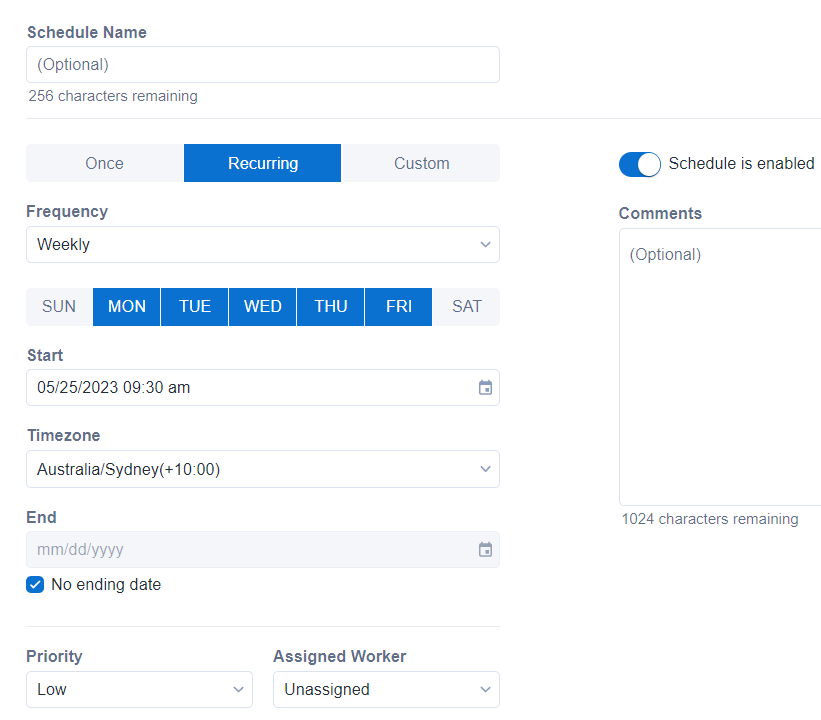Open the Start date calendar picker
This screenshot has width=821, height=720.
coord(485,388)
